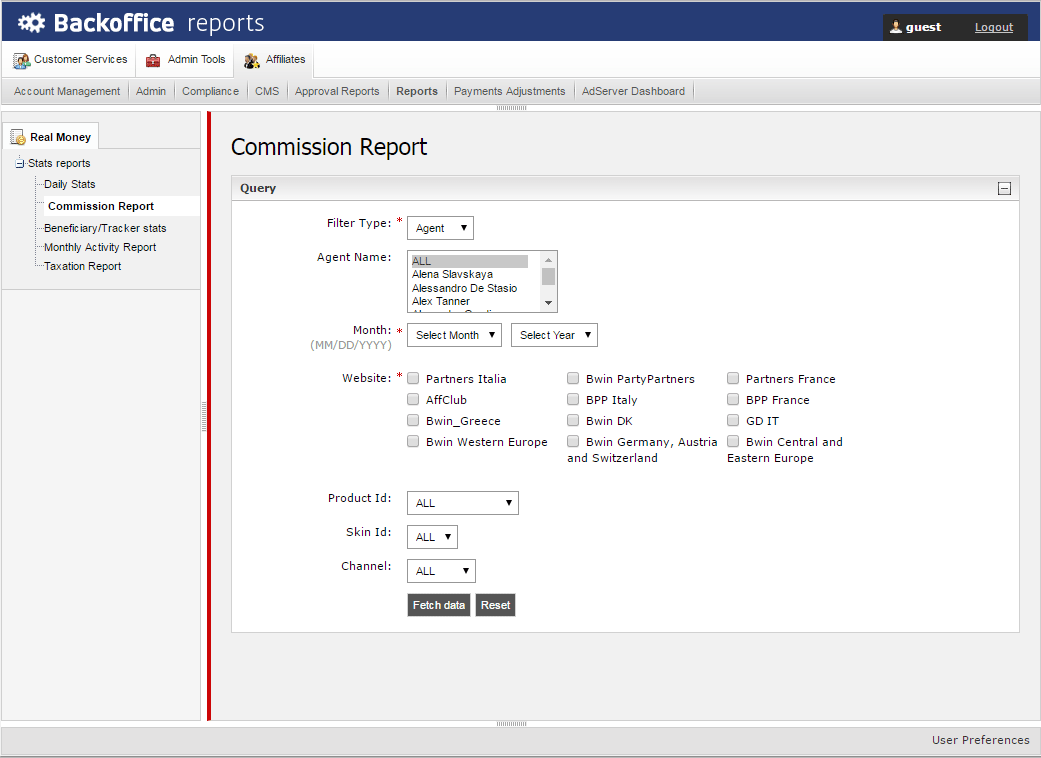This screenshot has width=1041, height=758.
Task: Check the Partners Italia checkbox
Action: pos(413,378)
